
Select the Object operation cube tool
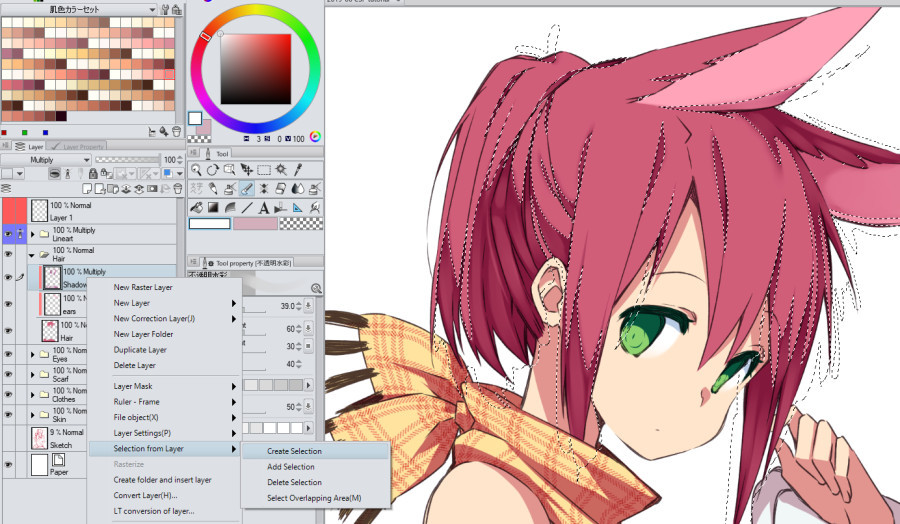[230, 169]
